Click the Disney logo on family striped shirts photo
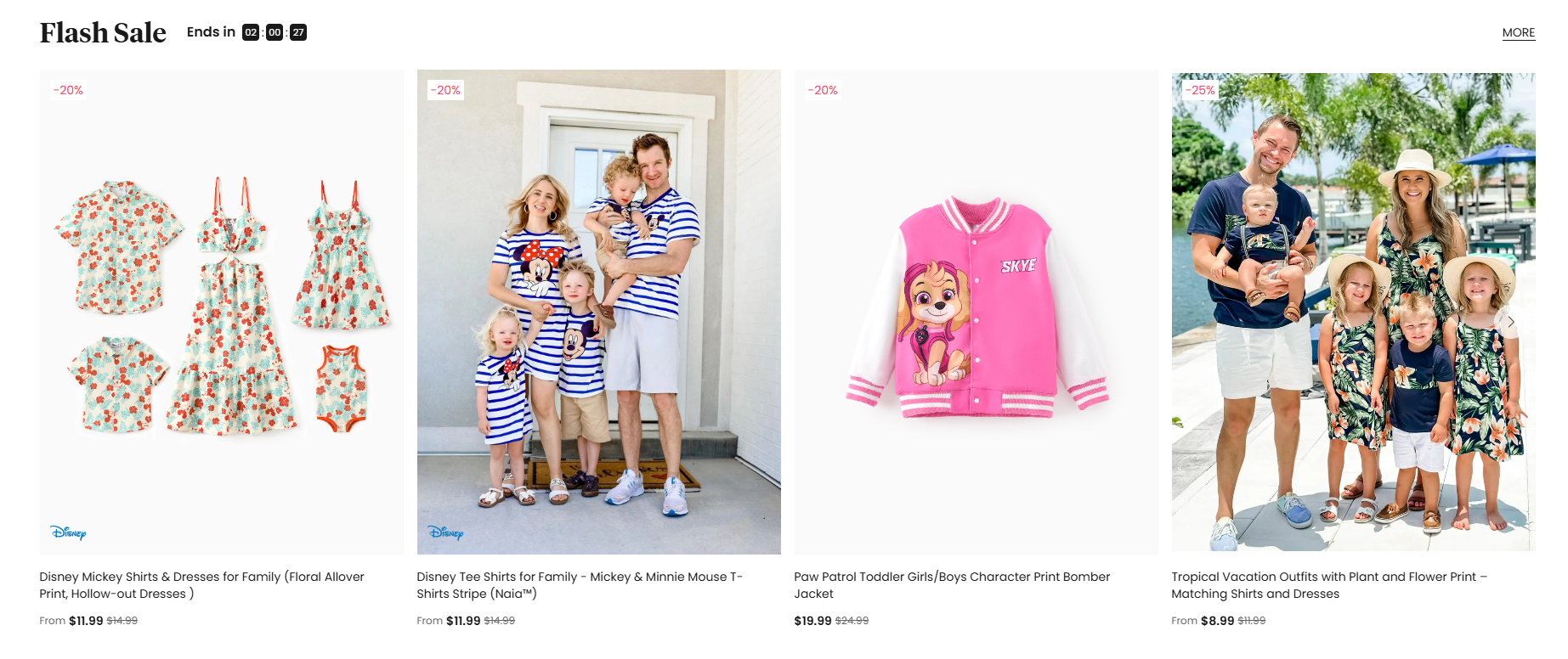 coord(445,532)
